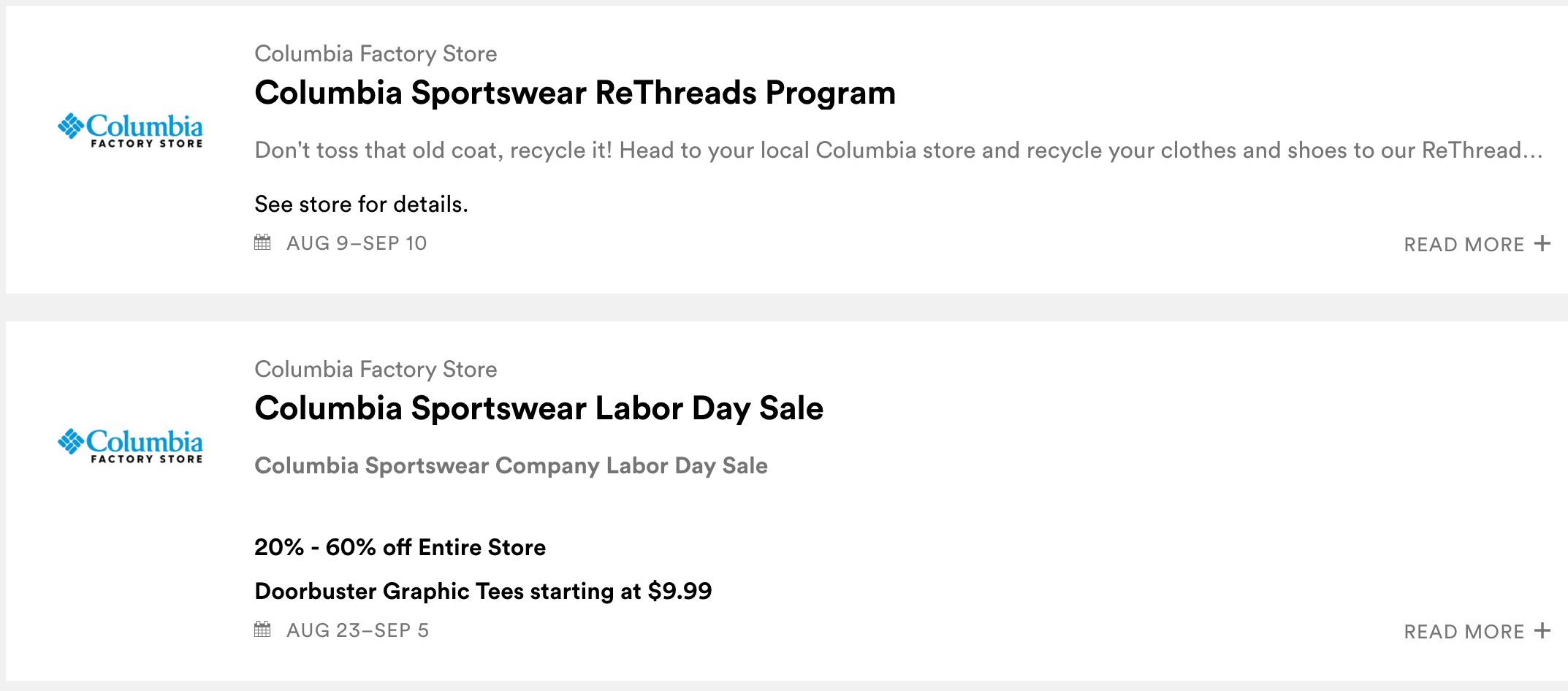
Task: Click the plus icon on the Labor Day Sale card
Action: [x=1542, y=630]
